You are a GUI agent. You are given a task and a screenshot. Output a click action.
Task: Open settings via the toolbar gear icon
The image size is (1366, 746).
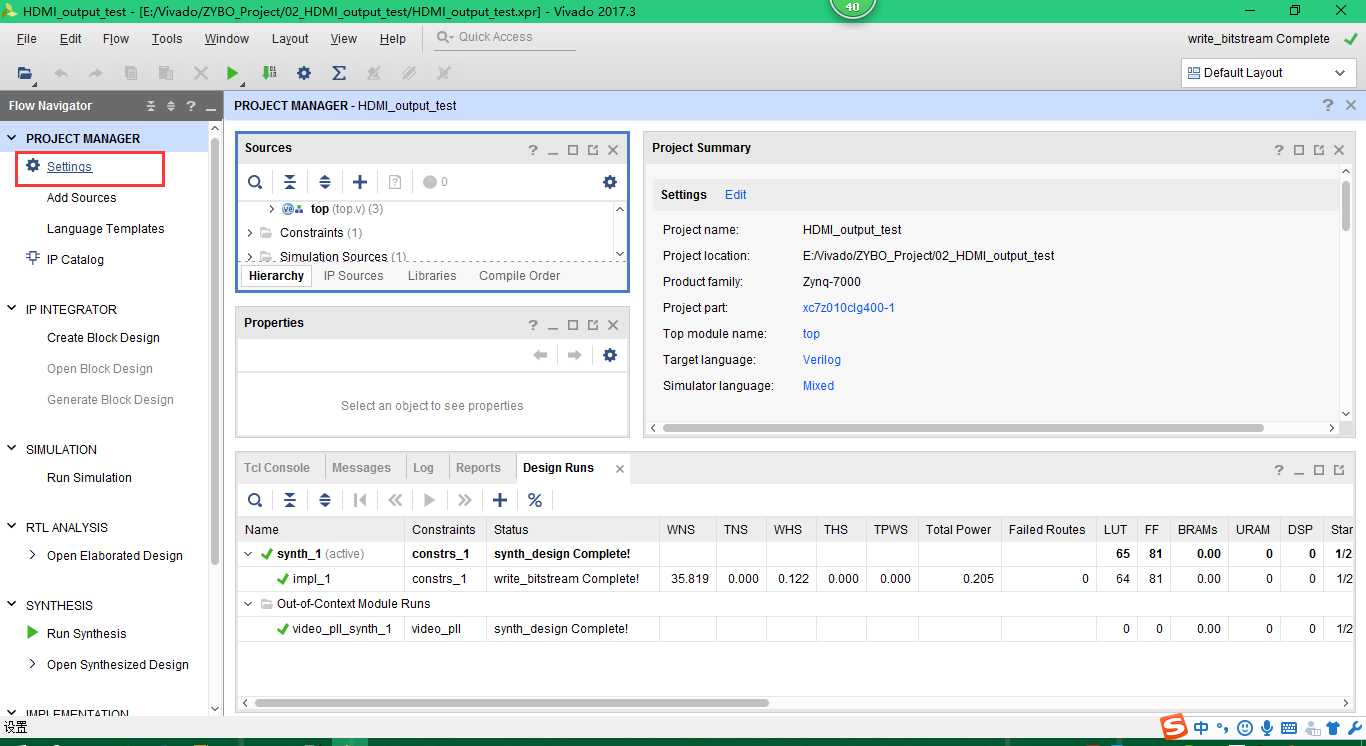pos(304,73)
